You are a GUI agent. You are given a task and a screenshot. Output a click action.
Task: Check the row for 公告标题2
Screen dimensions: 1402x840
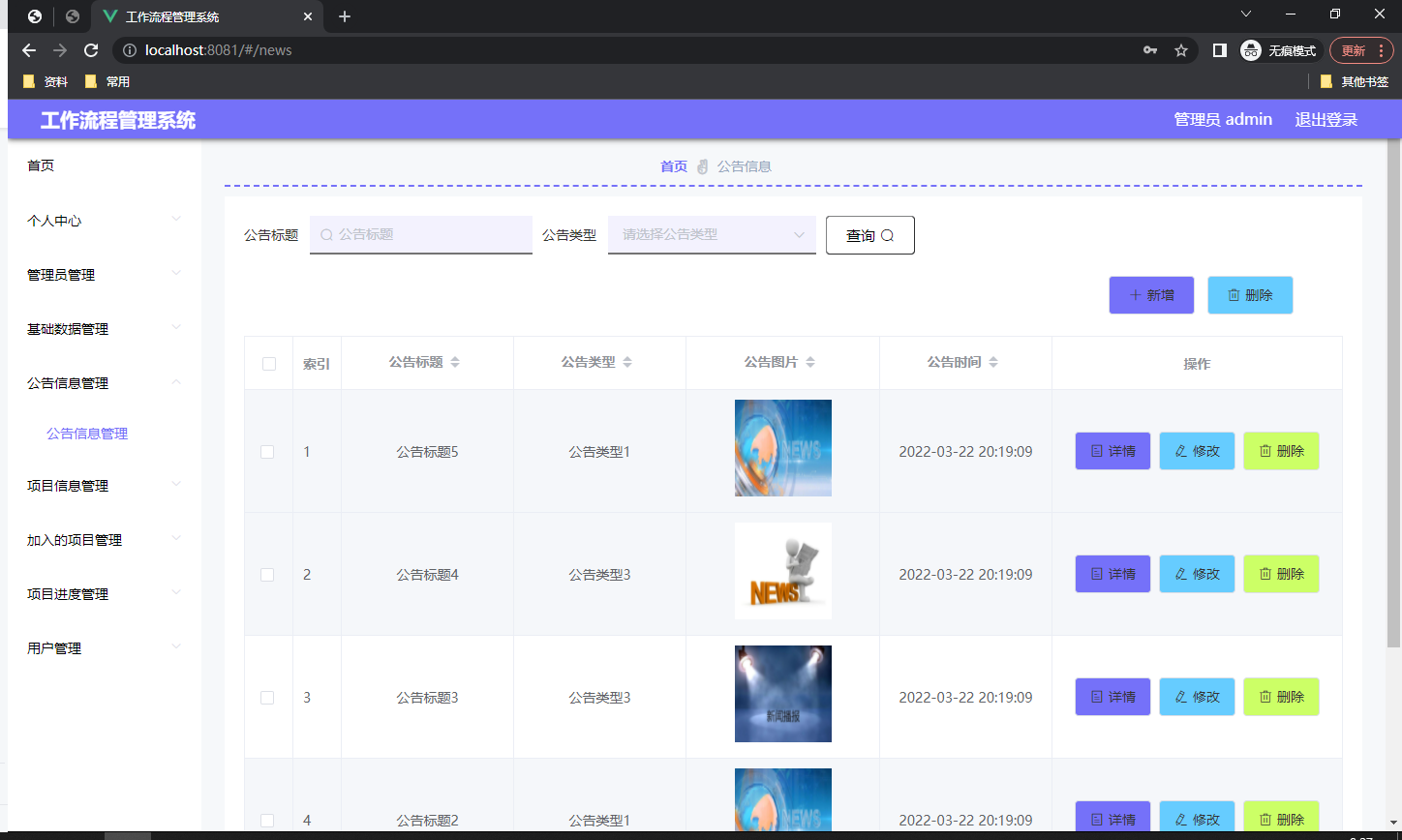click(267, 821)
